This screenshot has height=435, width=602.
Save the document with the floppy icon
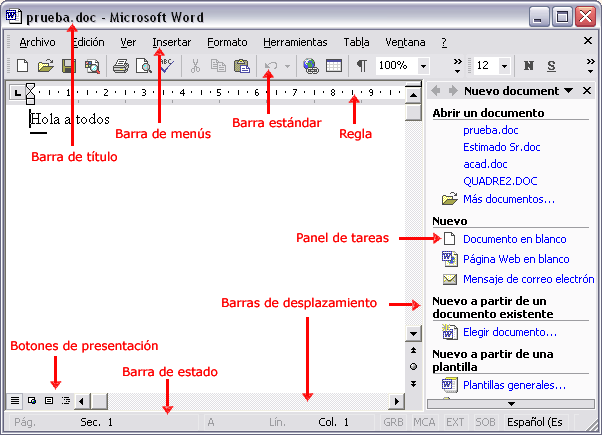(x=68, y=66)
